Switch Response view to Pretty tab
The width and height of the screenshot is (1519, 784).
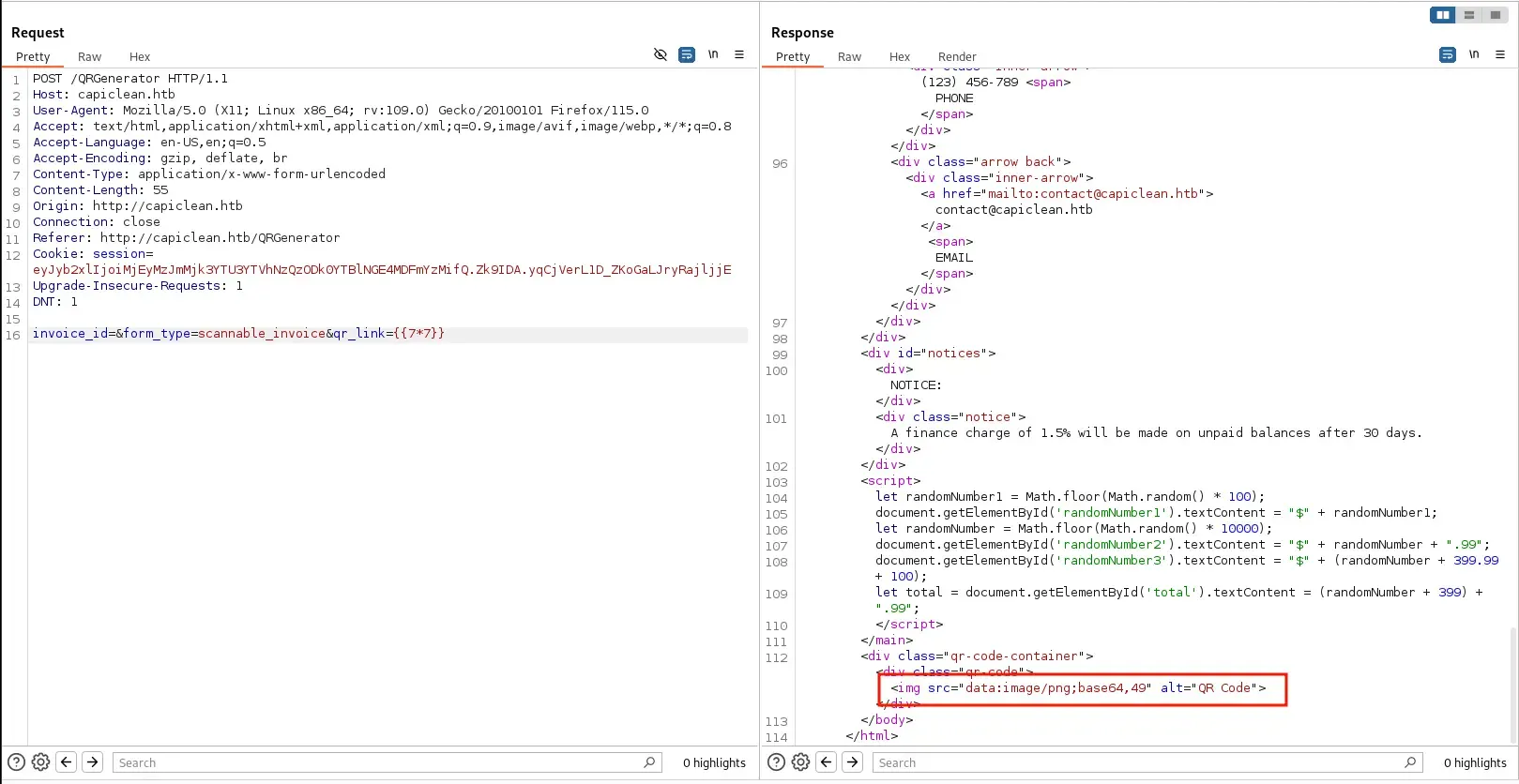tap(793, 57)
